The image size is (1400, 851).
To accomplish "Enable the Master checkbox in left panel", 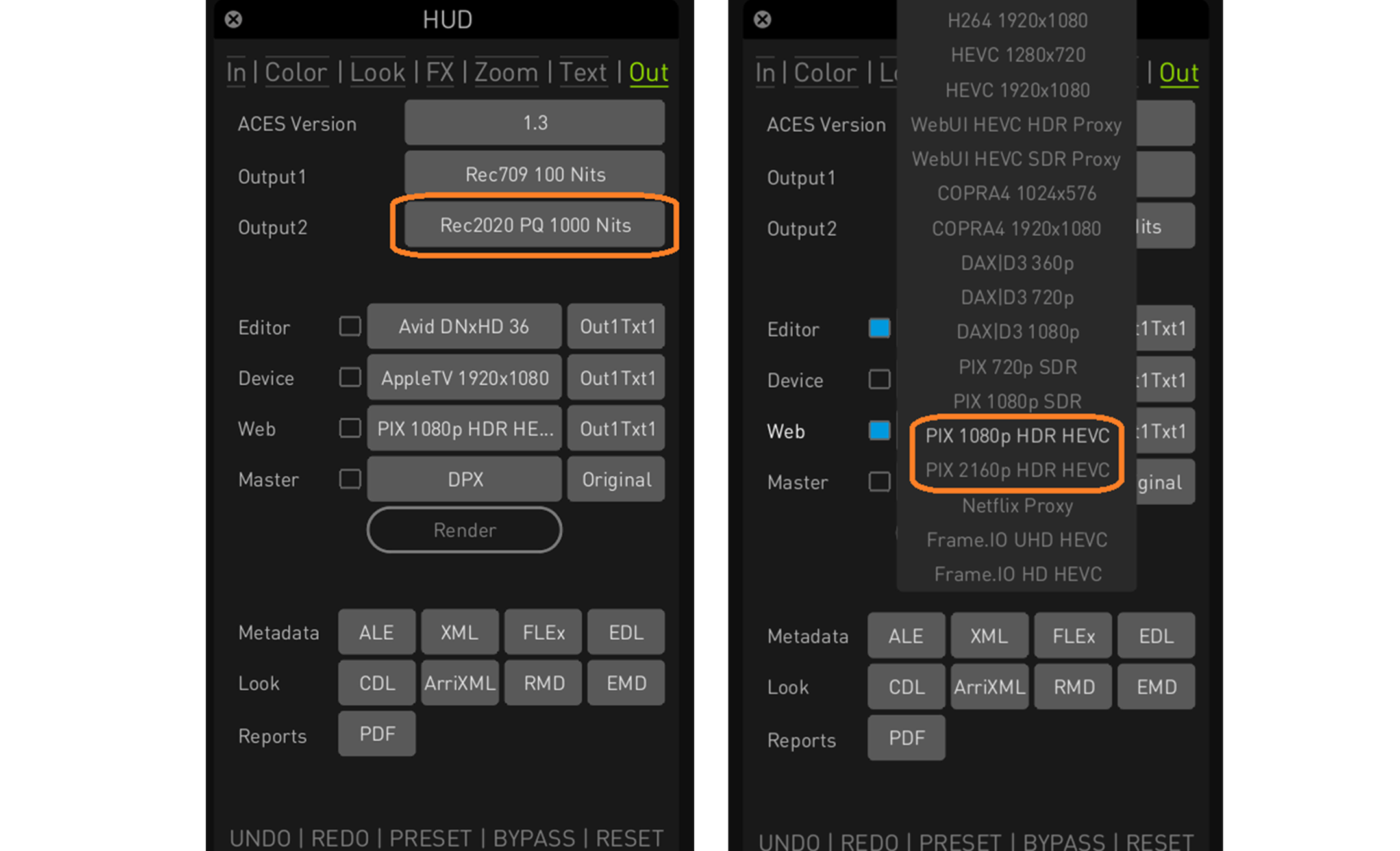I will (350, 479).
